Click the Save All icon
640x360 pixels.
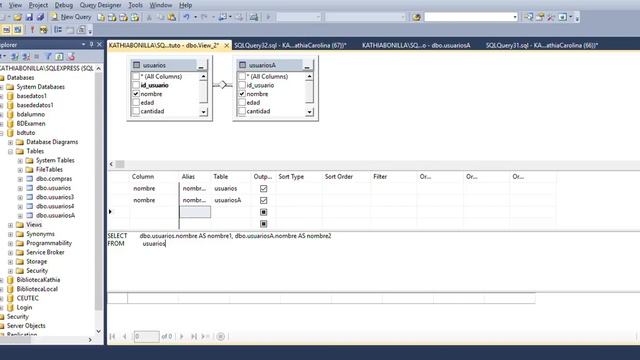[x=40, y=17]
